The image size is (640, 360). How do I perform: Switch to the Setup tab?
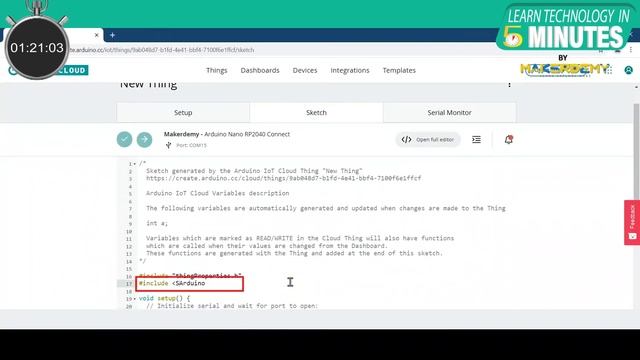pos(183,113)
